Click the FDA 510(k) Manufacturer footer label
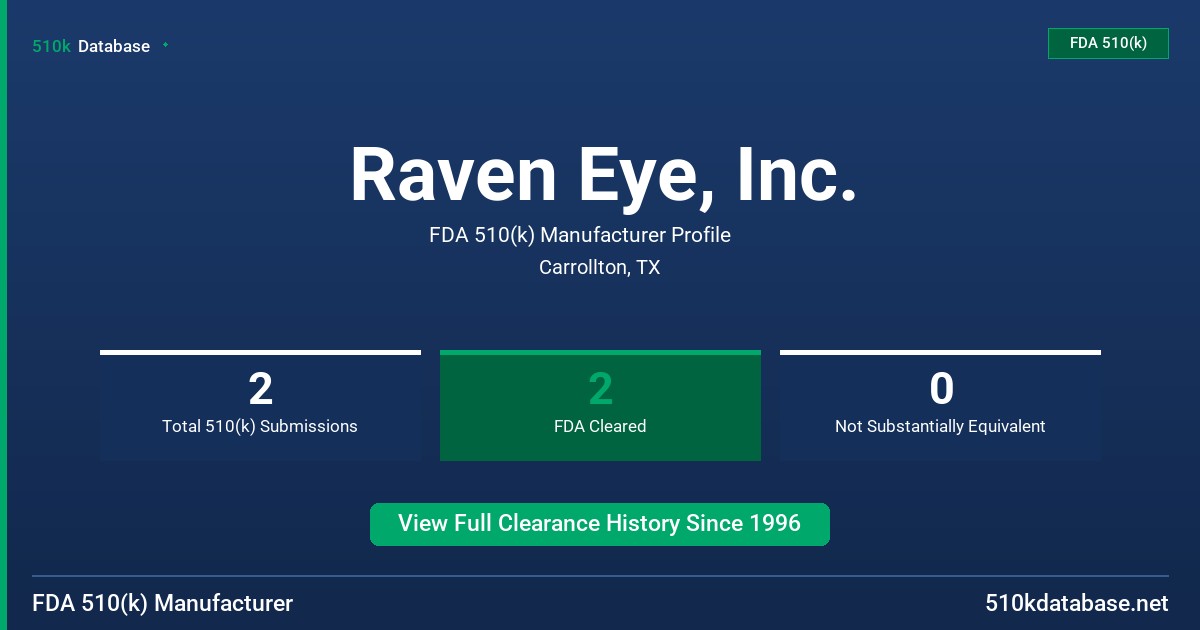 (163, 603)
